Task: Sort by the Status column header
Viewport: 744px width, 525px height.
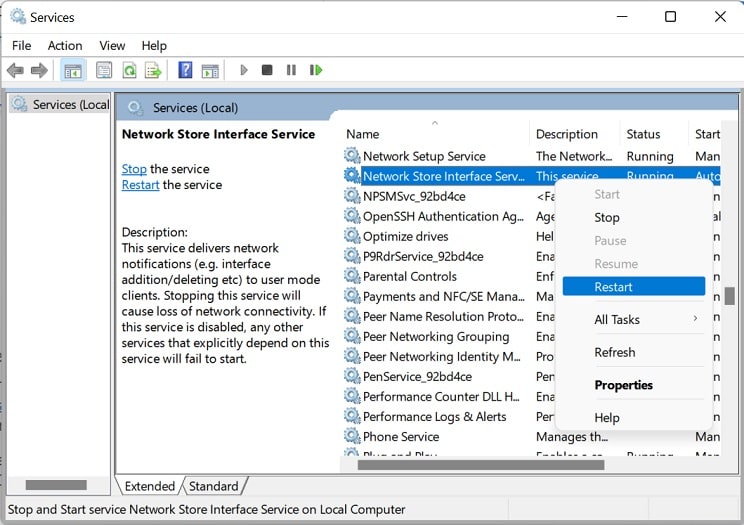Action: click(654, 134)
